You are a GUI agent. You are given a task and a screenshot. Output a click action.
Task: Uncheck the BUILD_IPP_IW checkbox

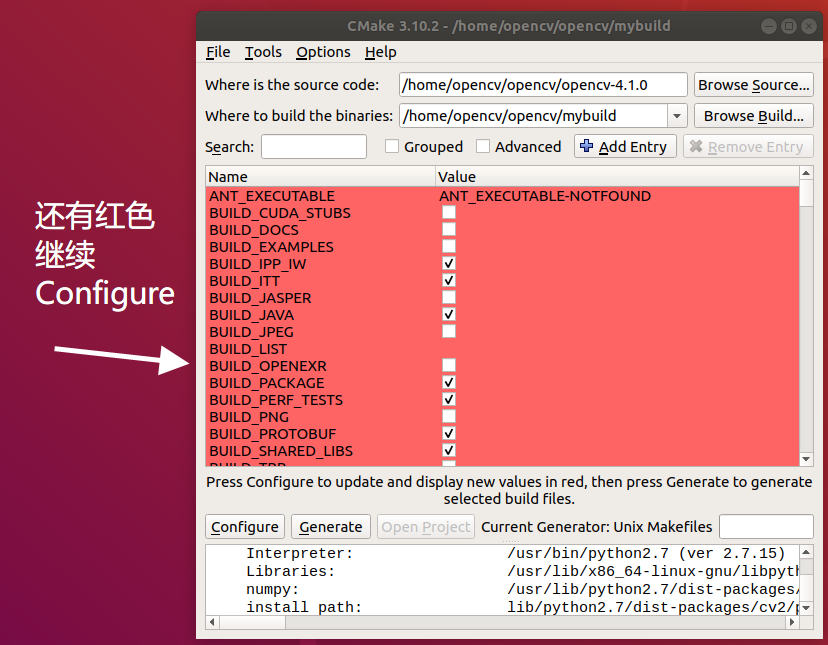(x=449, y=264)
